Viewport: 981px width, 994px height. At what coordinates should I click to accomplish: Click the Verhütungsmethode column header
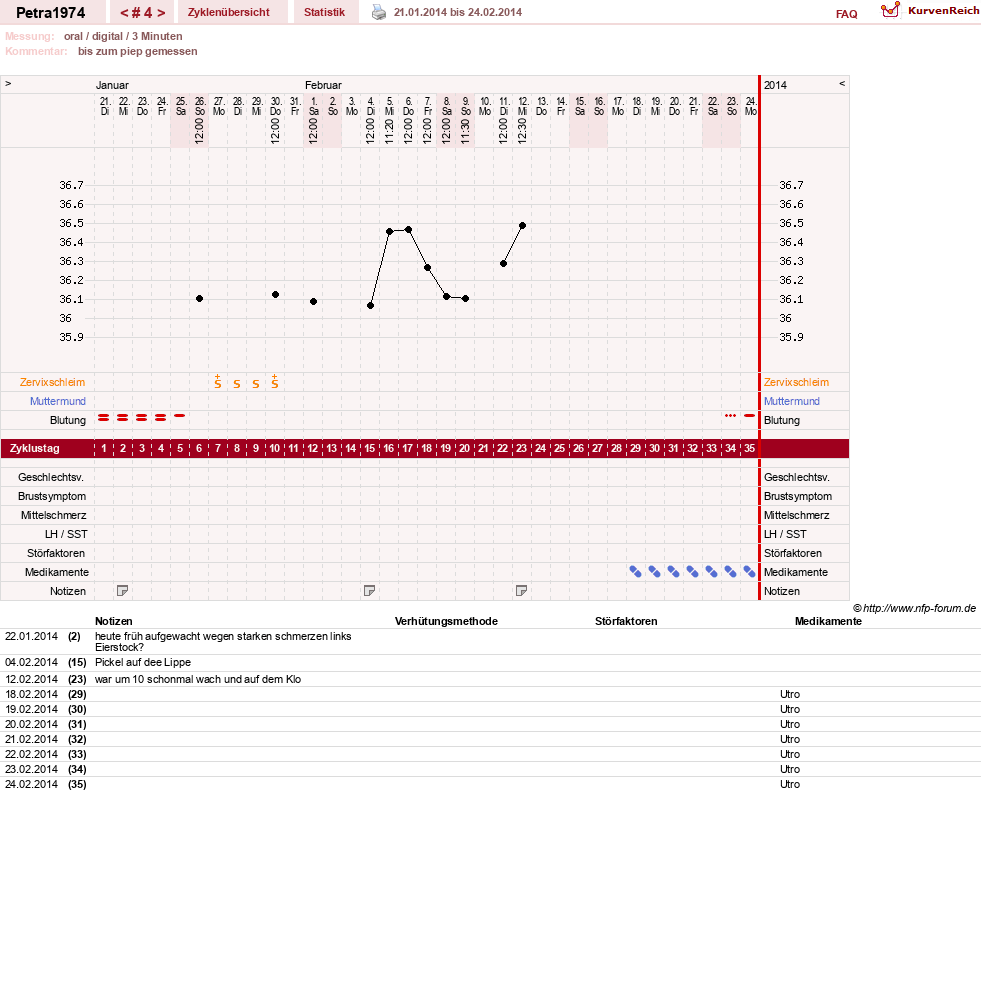click(x=446, y=621)
